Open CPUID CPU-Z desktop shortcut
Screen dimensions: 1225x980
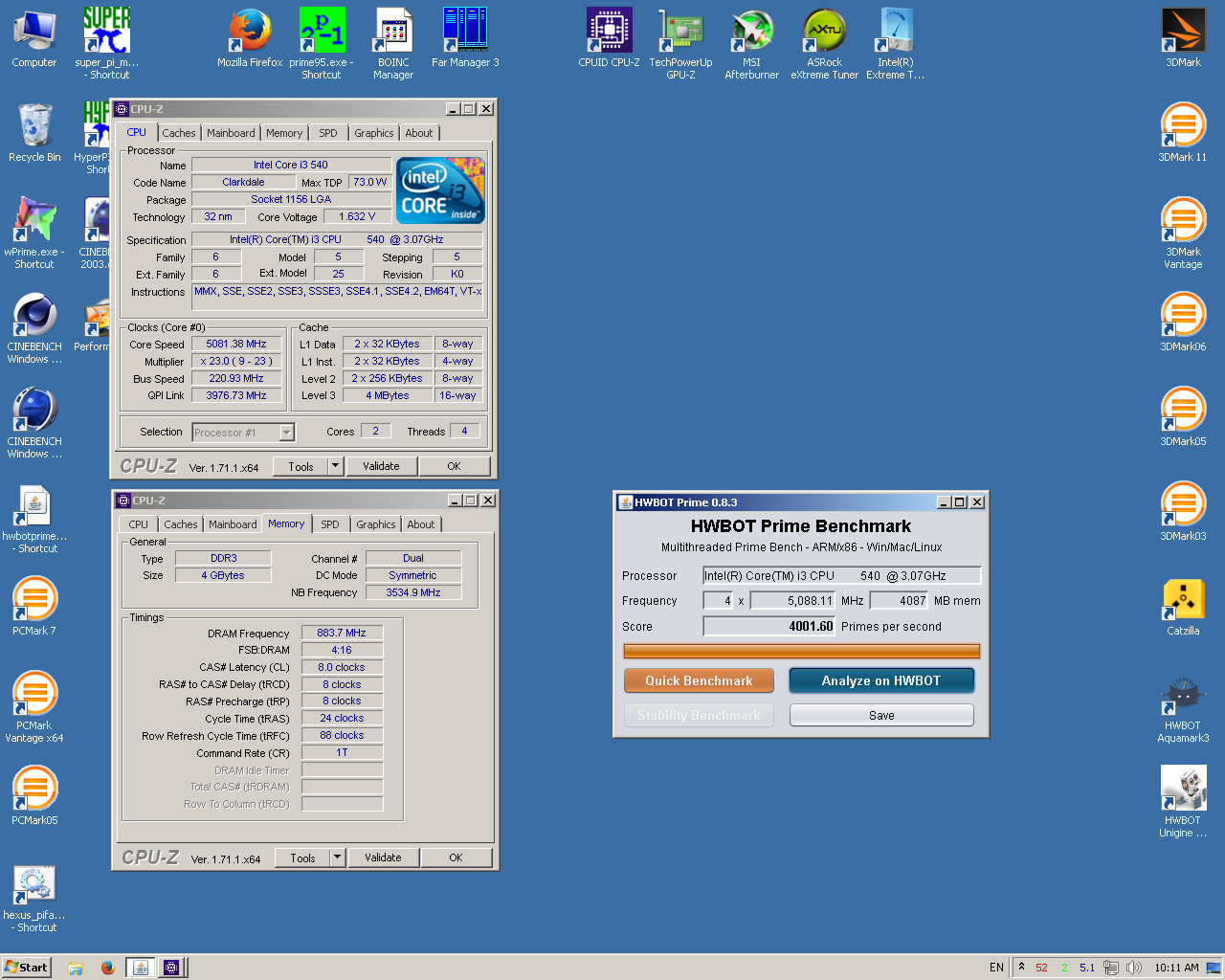click(x=609, y=38)
